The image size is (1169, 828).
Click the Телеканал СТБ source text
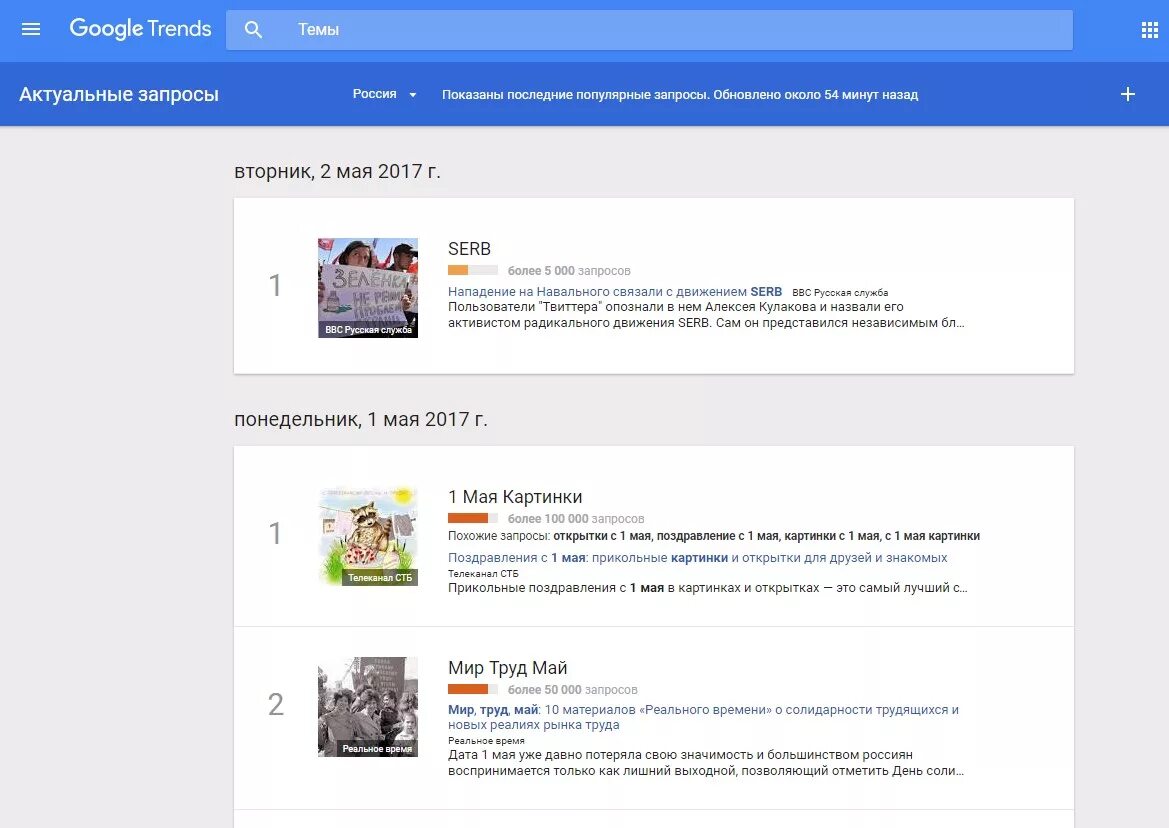tap(483, 574)
